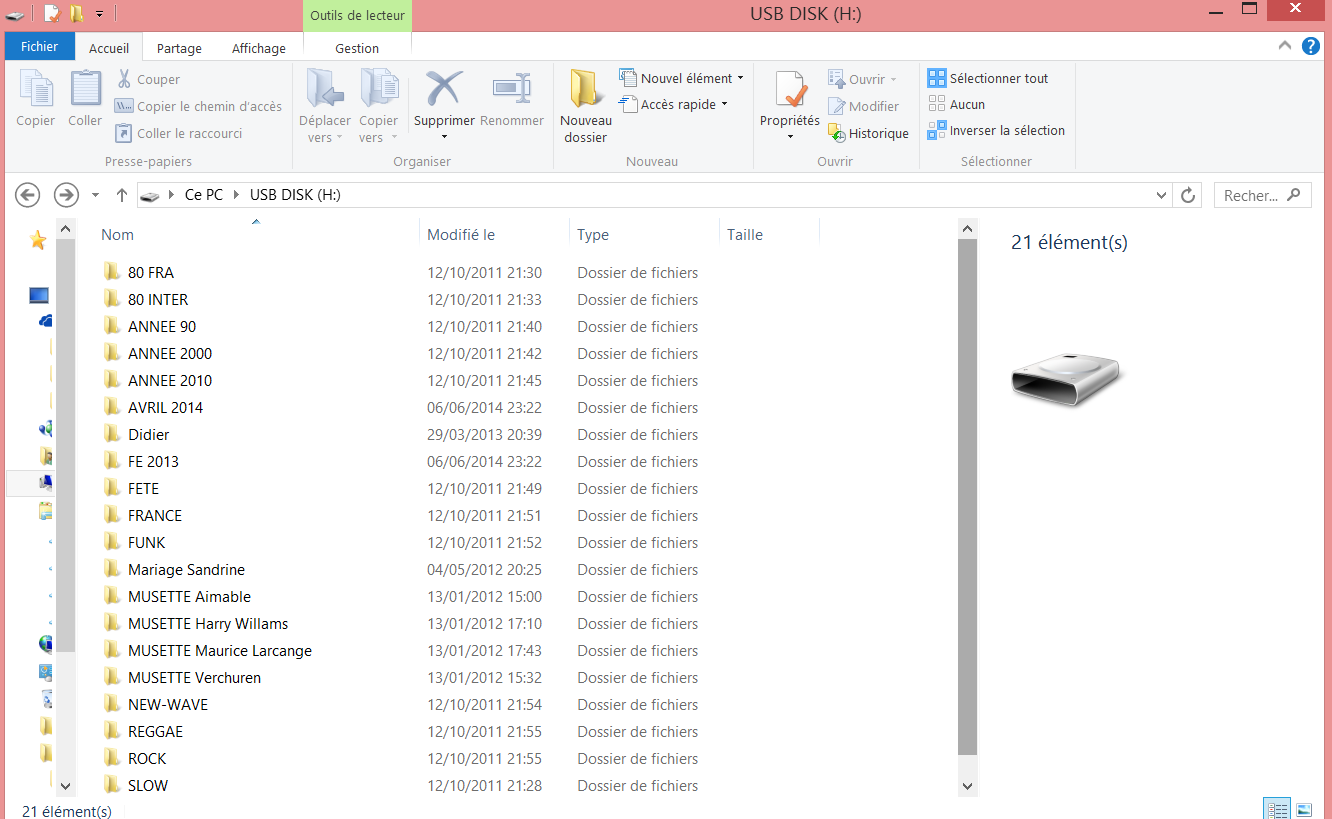Click Aucun to deselect all items
The height and width of the screenshot is (819, 1332).
coord(966,104)
